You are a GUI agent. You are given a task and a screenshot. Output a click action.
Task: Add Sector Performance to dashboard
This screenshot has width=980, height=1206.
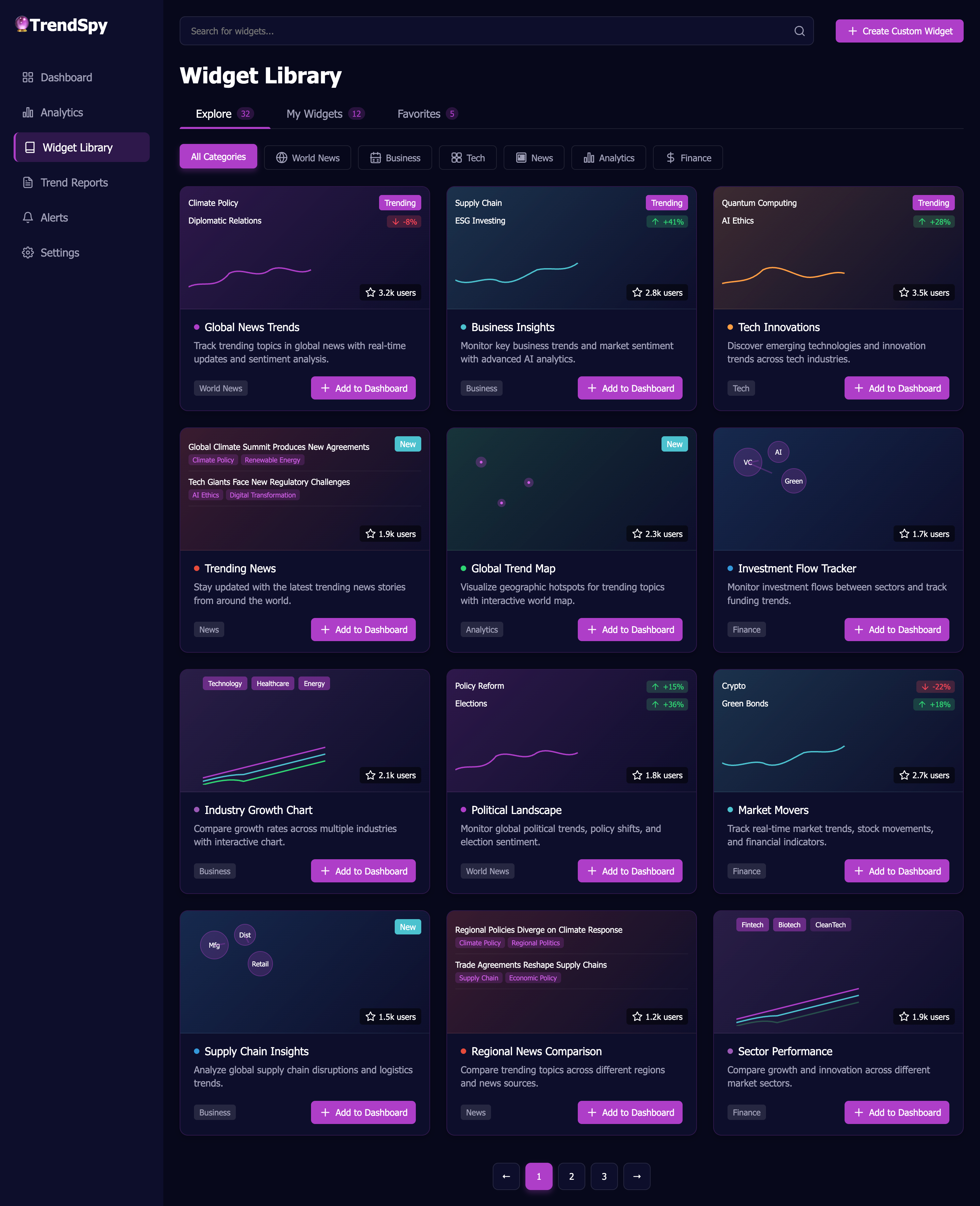click(896, 1112)
